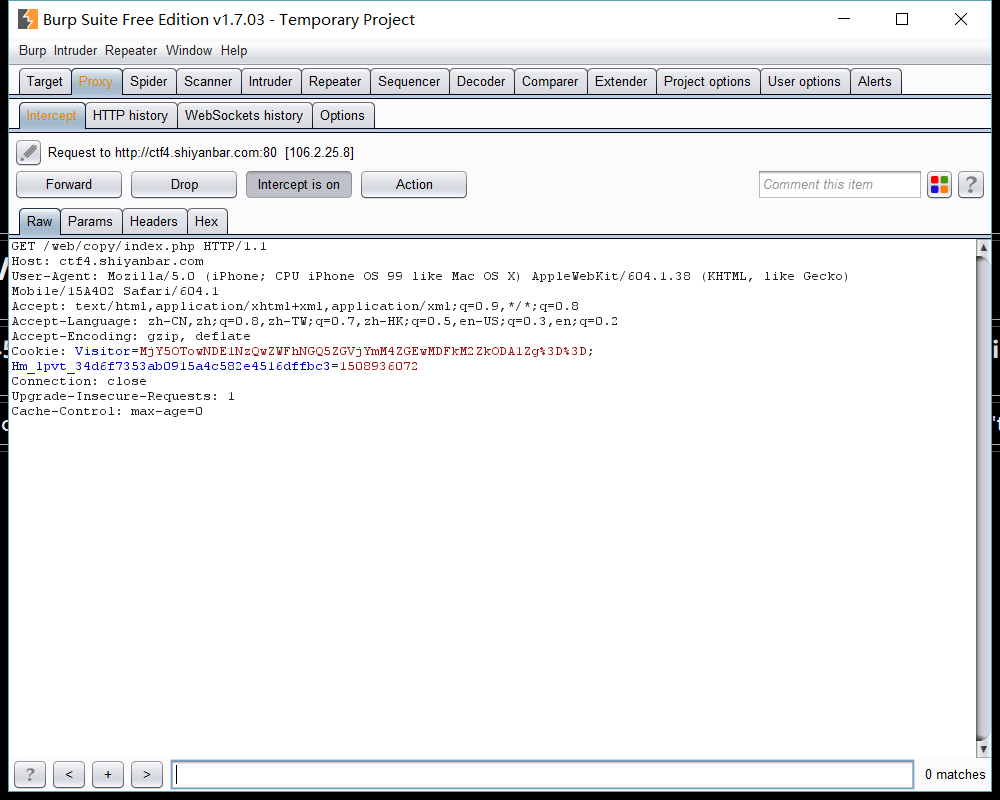Click the Request to http://ctf4.shiyanbar.com:80 label
Image resolution: width=1000 pixels, height=800 pixels.
(x=201, y=152)
